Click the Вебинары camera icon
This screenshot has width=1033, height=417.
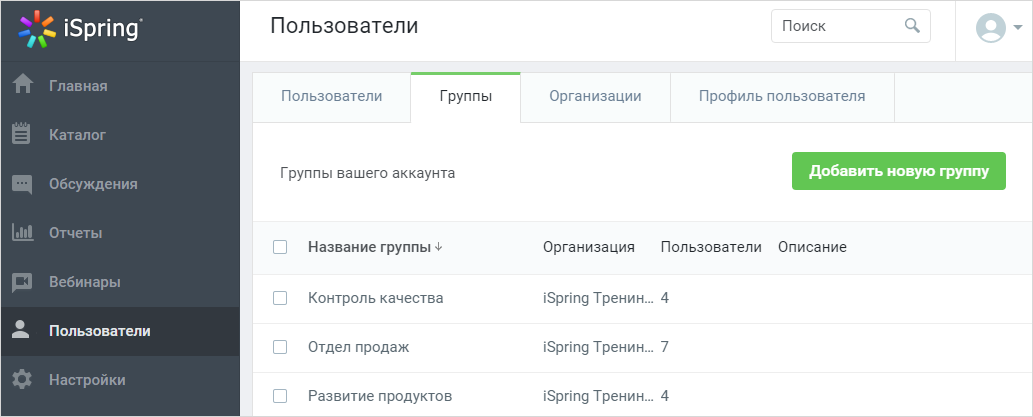point(22,282)
